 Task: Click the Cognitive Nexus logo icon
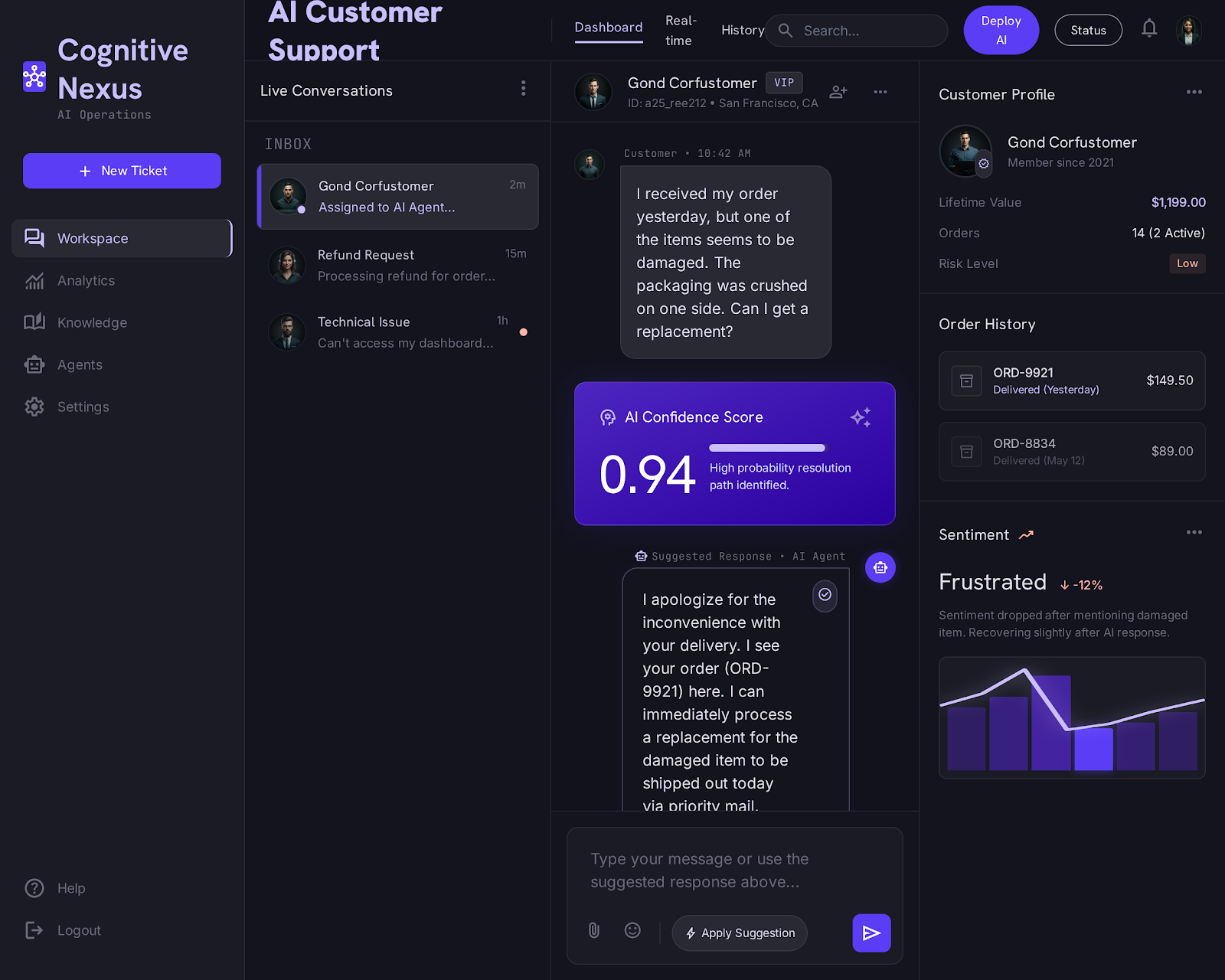pyautogui.click(x=34, y=77)
